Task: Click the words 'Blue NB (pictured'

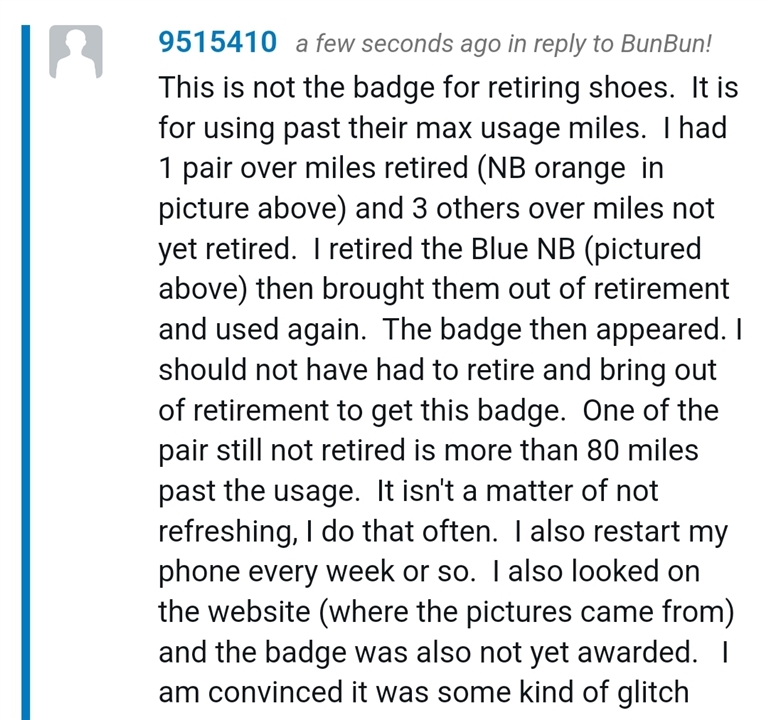Action: click(586, 249)
